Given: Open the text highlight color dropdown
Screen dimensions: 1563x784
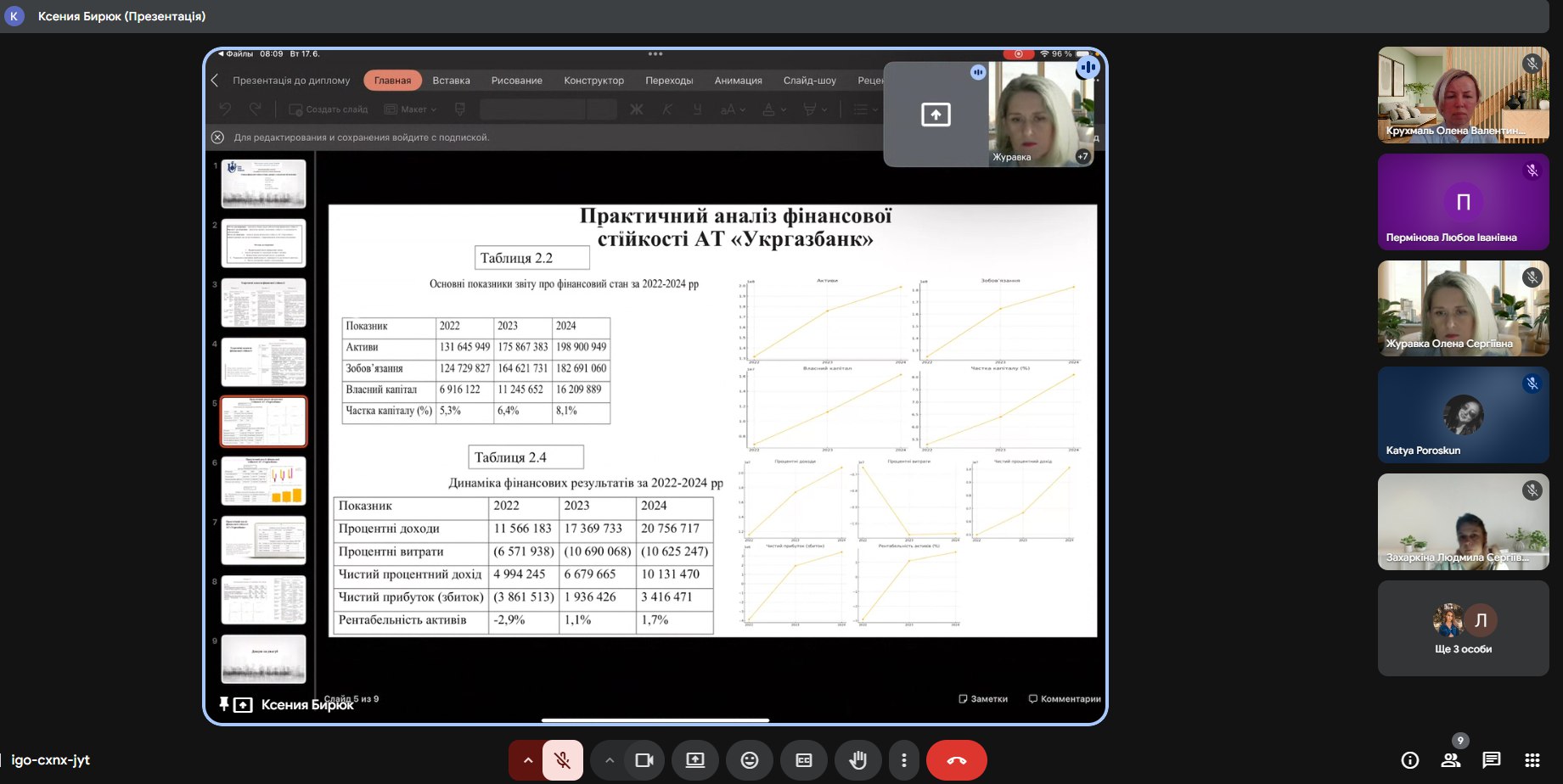Looking at the screenshot, I should pyautogui.click(x=815, y=109).
